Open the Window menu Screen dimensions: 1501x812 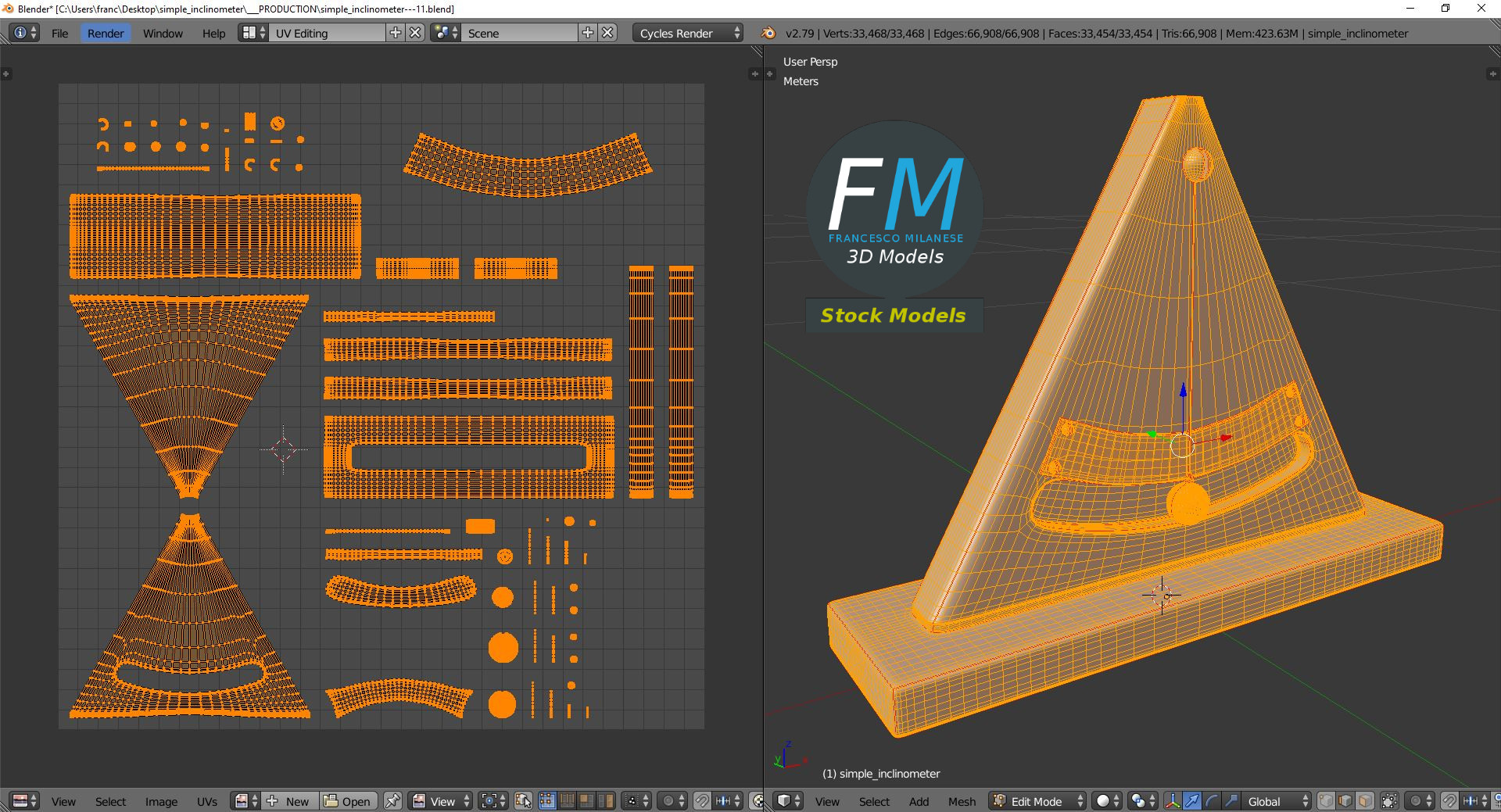tap(163, 33)
